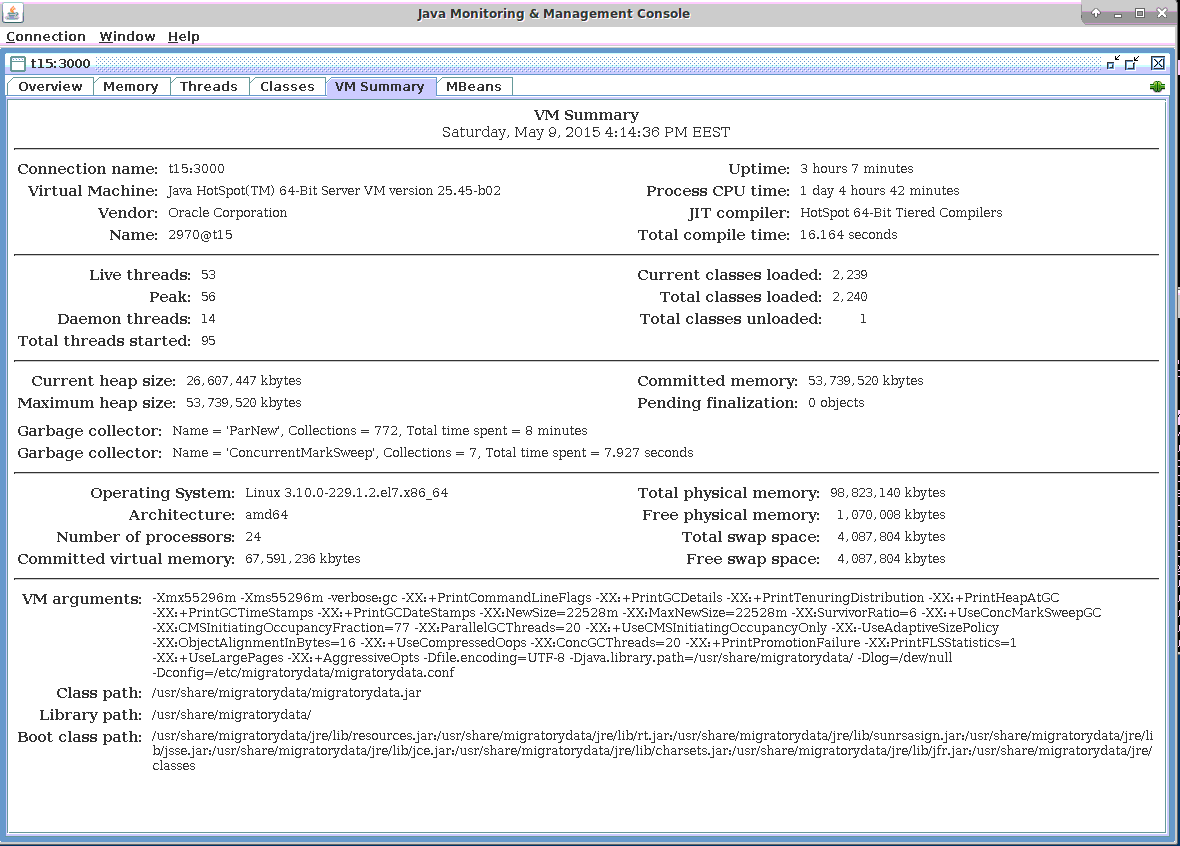Open the Help menu
This screenshot has width=1180, height=846.
coord(183,37)
